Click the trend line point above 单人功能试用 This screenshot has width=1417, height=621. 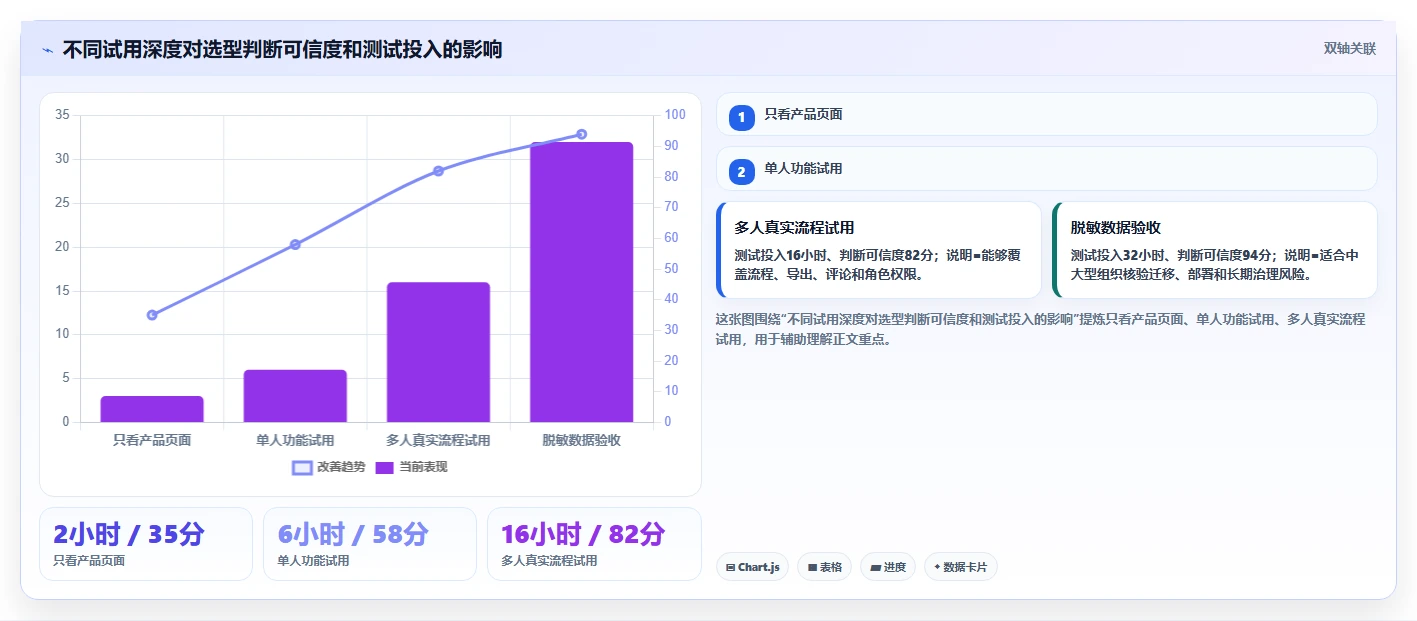click(295, 244)
